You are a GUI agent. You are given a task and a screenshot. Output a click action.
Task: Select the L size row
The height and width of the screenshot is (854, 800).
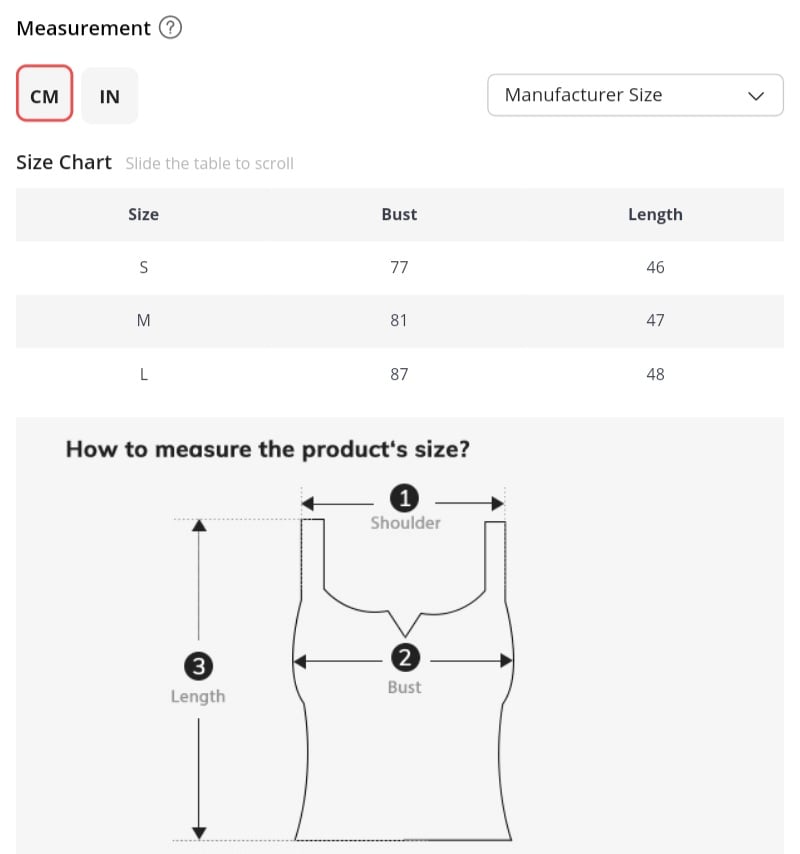tap(144, 374)
